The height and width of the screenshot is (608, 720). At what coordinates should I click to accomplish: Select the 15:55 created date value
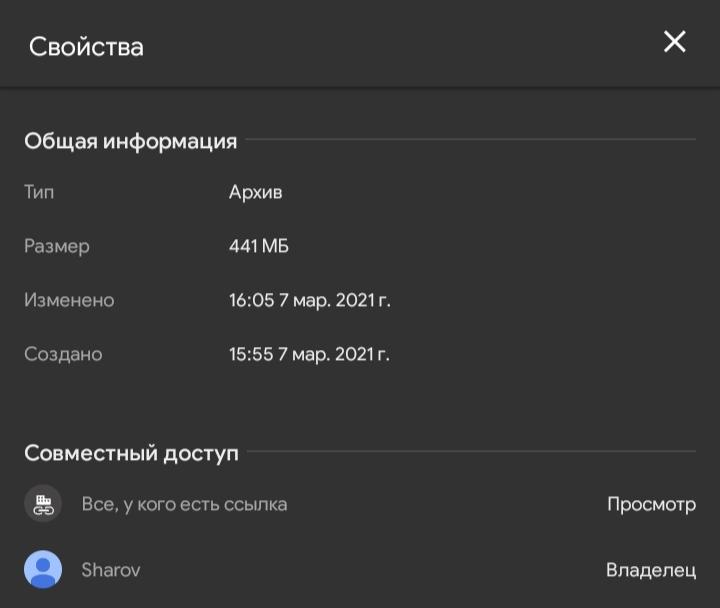(x=309, y=354)
